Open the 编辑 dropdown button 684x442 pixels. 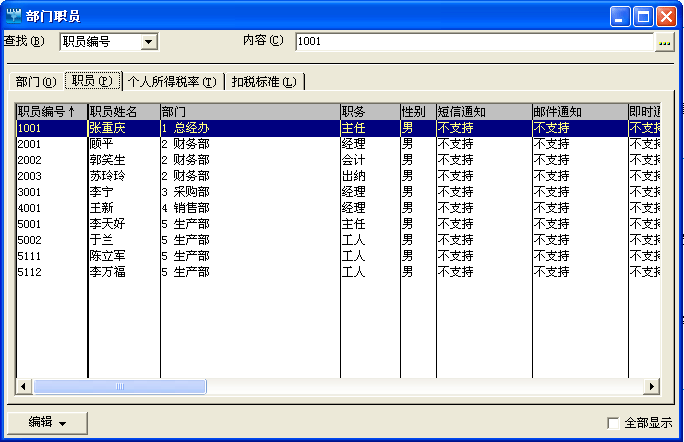tap(47, 422)
